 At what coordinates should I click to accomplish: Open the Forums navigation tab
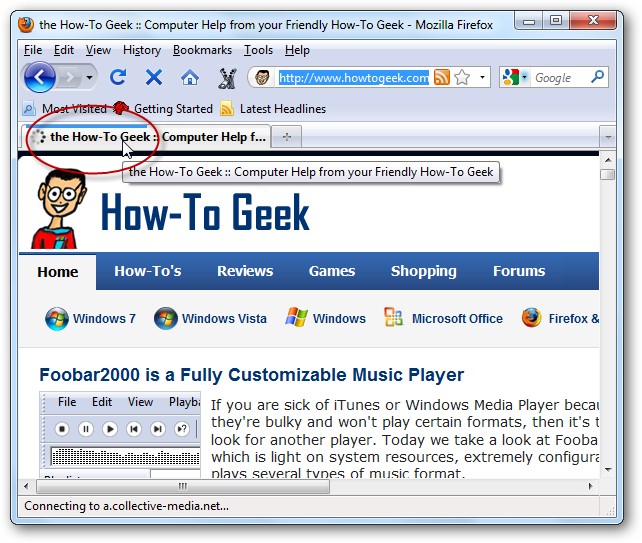pos(519,271)
